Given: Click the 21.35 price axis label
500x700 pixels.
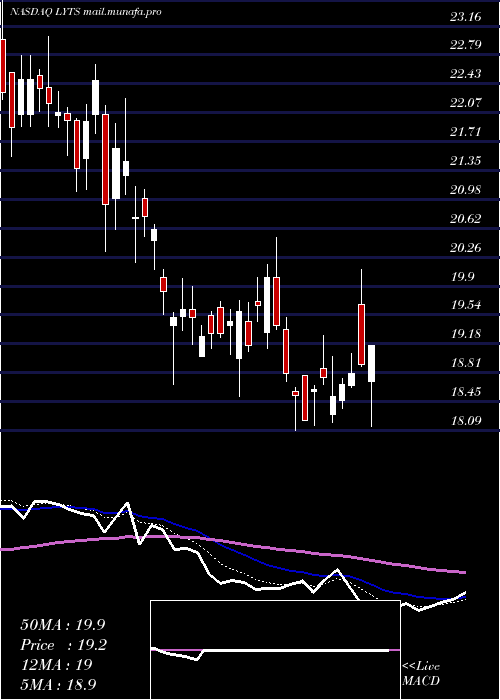Looking at the screenshot, I should coord(466,161).
